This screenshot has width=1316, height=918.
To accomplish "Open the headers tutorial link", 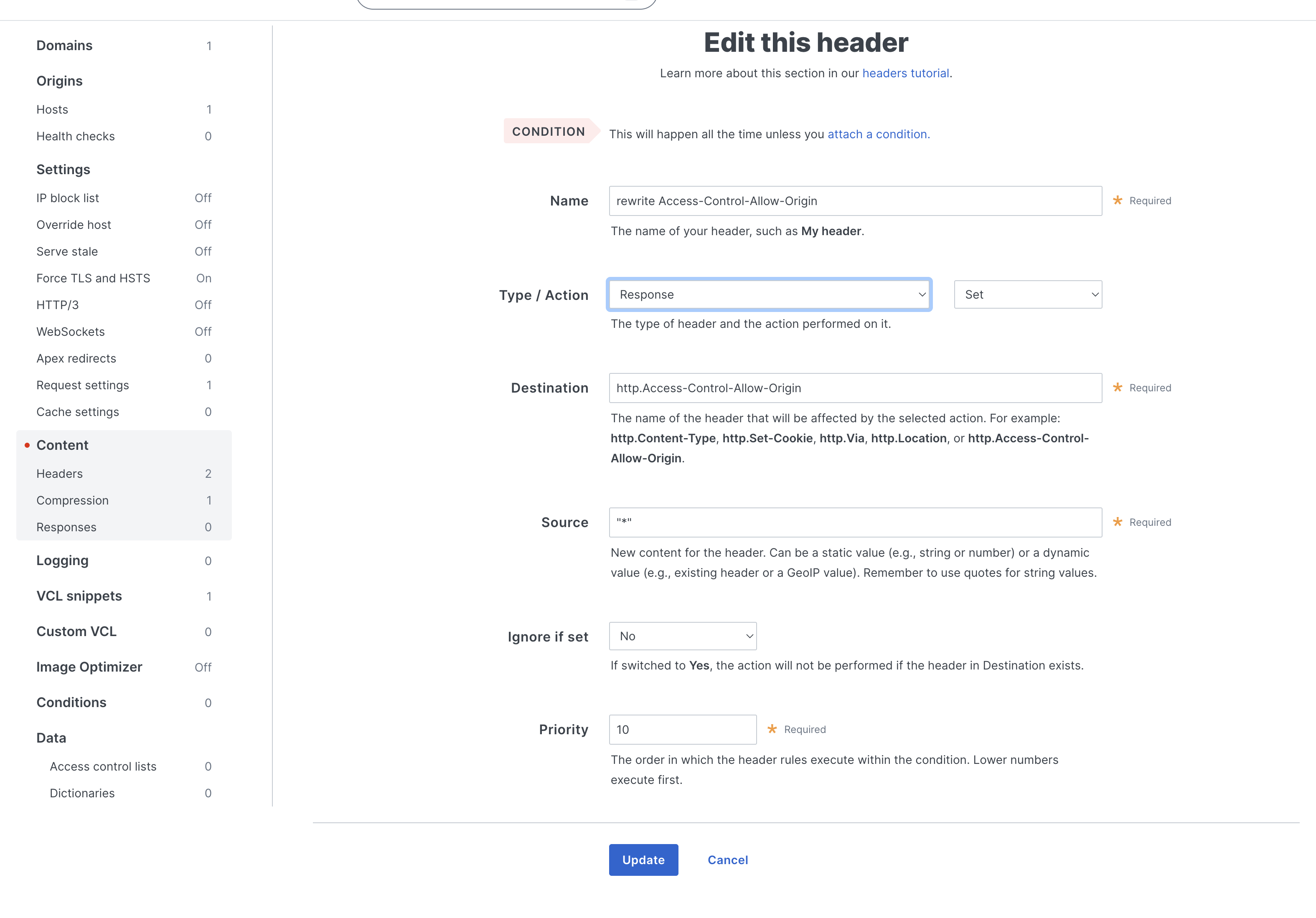I will 905,74.
